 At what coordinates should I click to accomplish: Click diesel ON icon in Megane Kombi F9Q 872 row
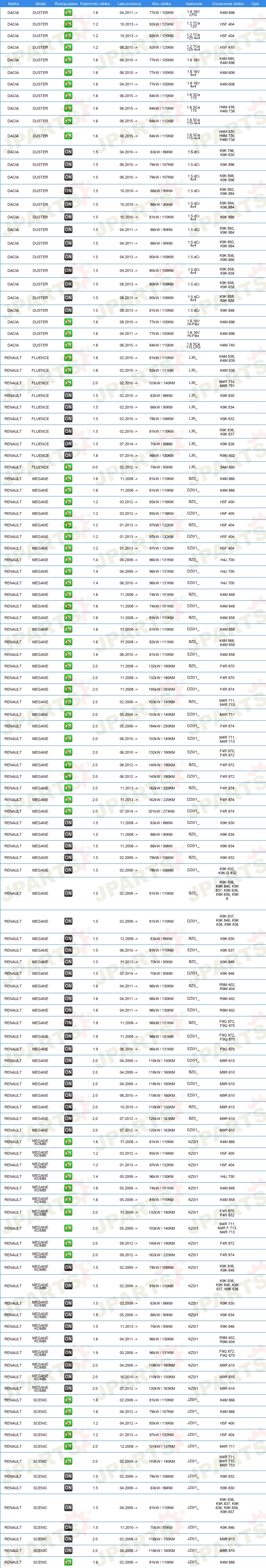tap(68, 1353)
